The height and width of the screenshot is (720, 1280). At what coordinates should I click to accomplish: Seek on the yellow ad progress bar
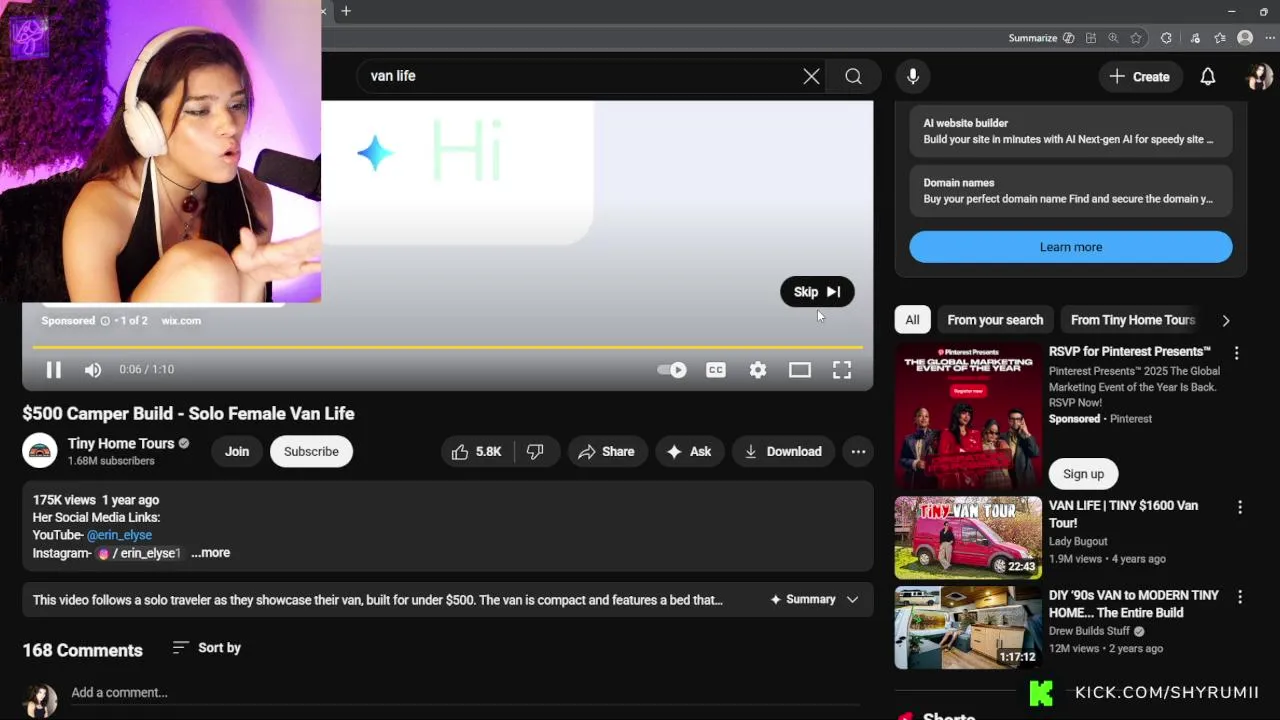[447, 347]
